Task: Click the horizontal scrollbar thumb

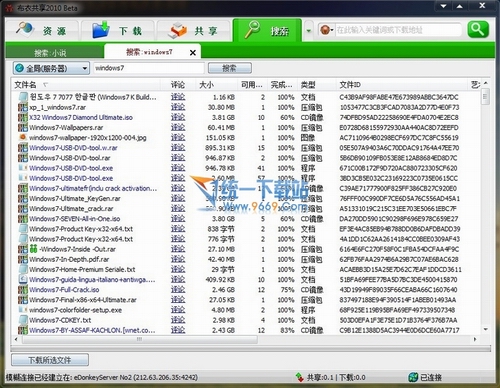Action: pos(140,339)
